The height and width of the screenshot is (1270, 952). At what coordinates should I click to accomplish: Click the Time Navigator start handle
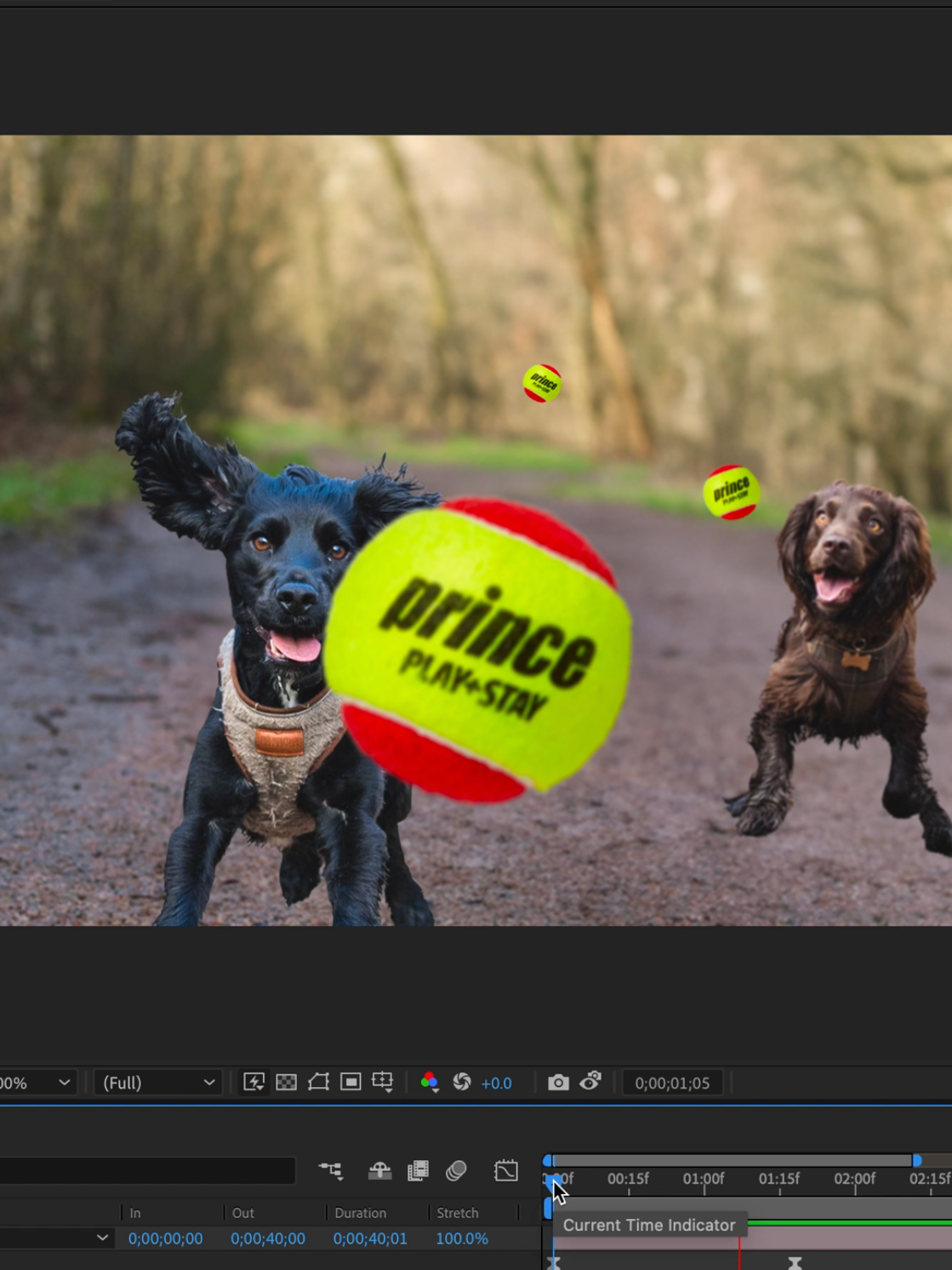548,1161
